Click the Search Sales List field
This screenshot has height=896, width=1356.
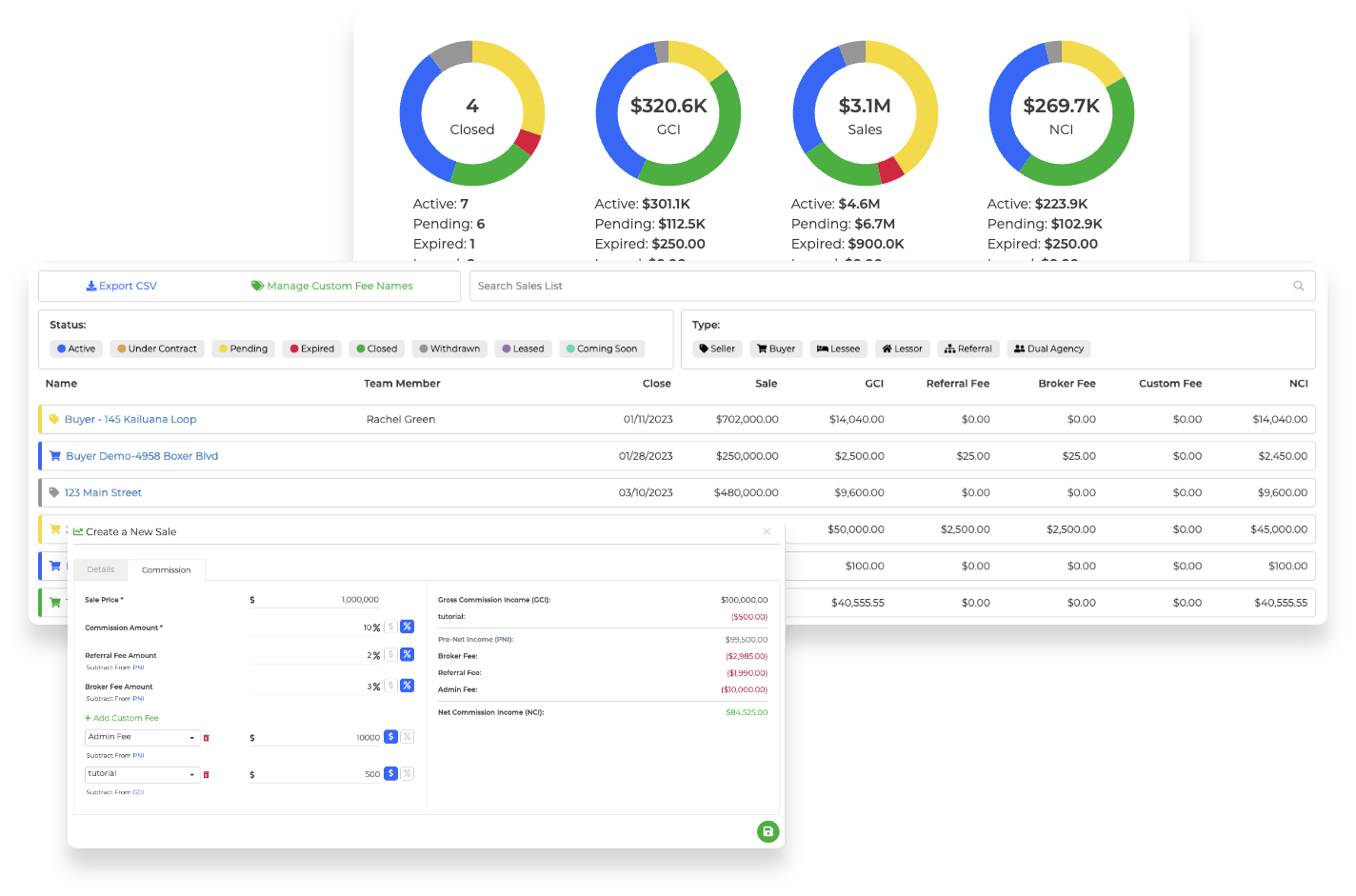(892, 286)
